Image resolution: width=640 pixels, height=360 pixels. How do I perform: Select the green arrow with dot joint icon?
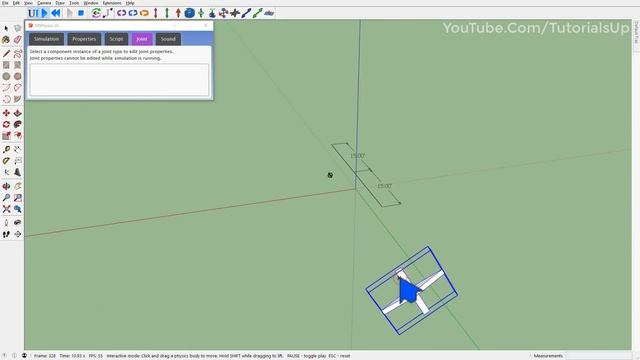coord(201,13)
